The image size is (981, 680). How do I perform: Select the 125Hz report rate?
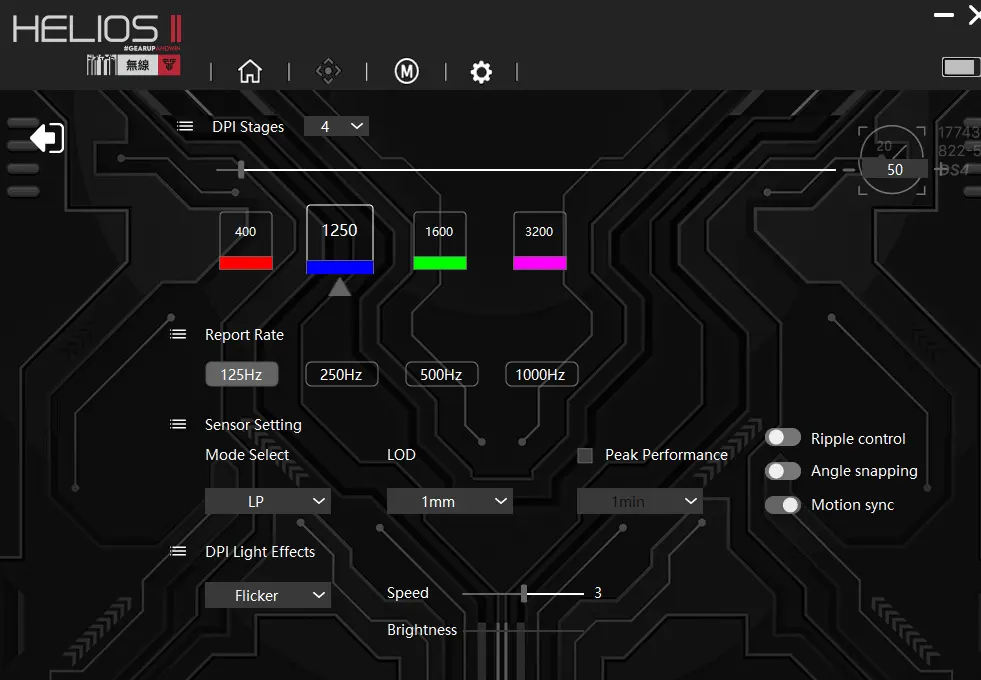(x=241, y=374)
